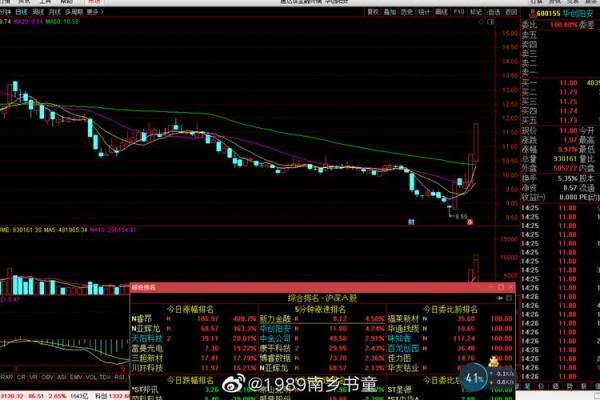Click the 今日跌幅排名 section header
Image resolution: width=600 pixels, height=400 pixels.
[x=190, y=380]
